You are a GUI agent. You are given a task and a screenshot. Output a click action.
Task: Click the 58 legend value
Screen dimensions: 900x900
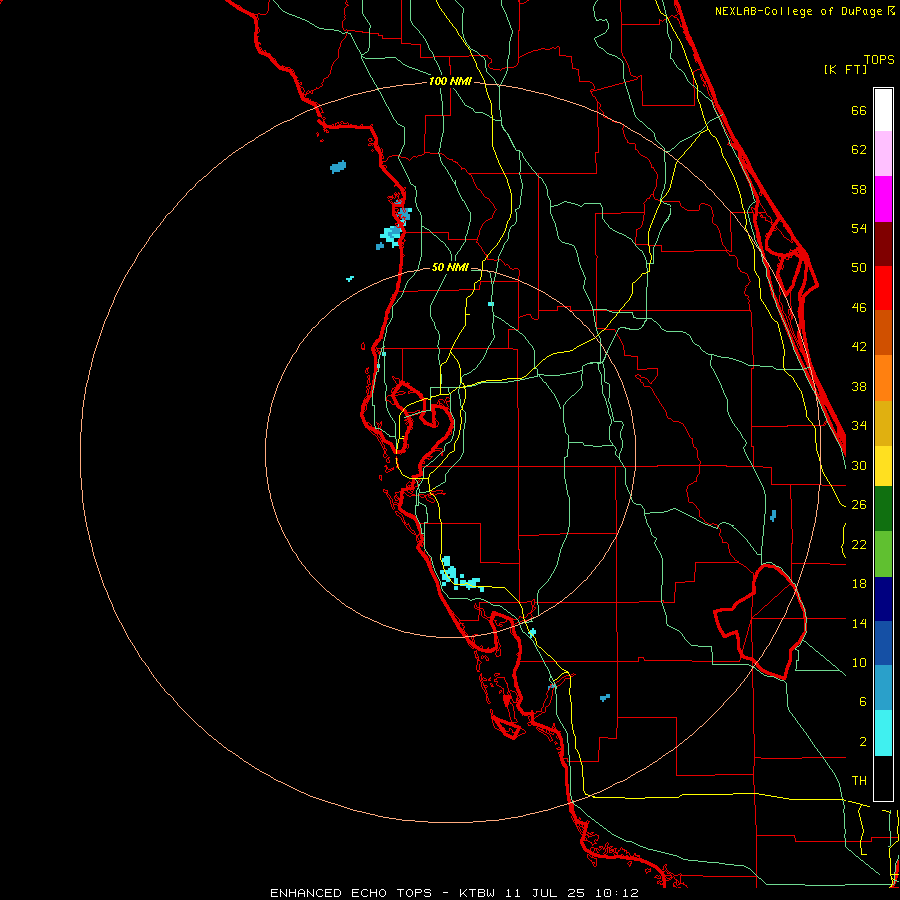click(859, 189)
